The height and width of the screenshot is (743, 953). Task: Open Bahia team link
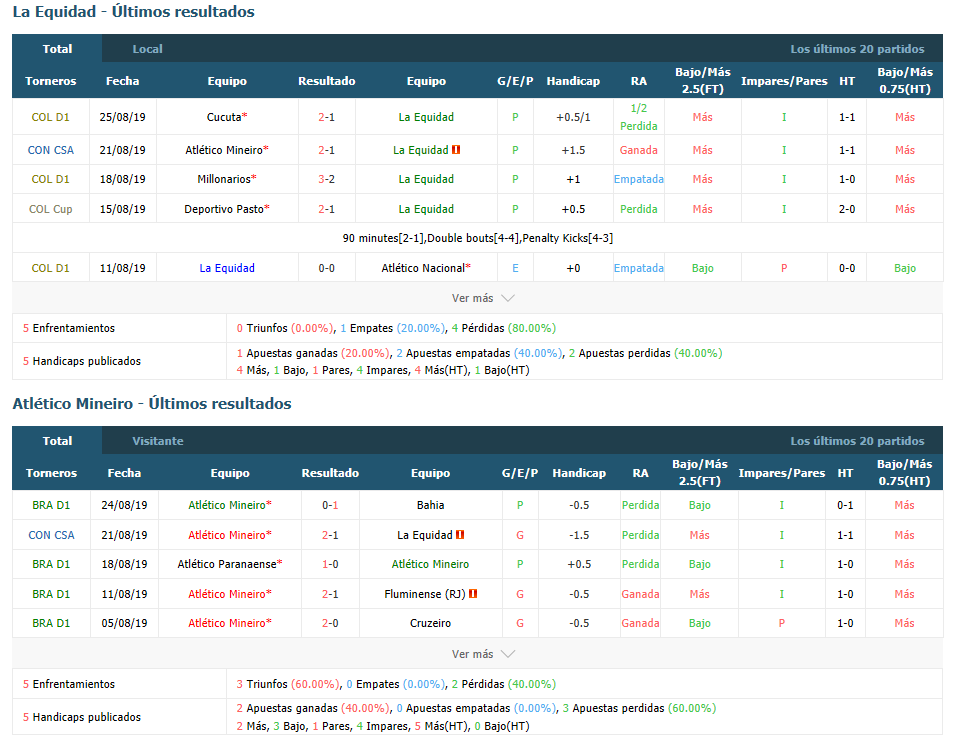point(430,505)
